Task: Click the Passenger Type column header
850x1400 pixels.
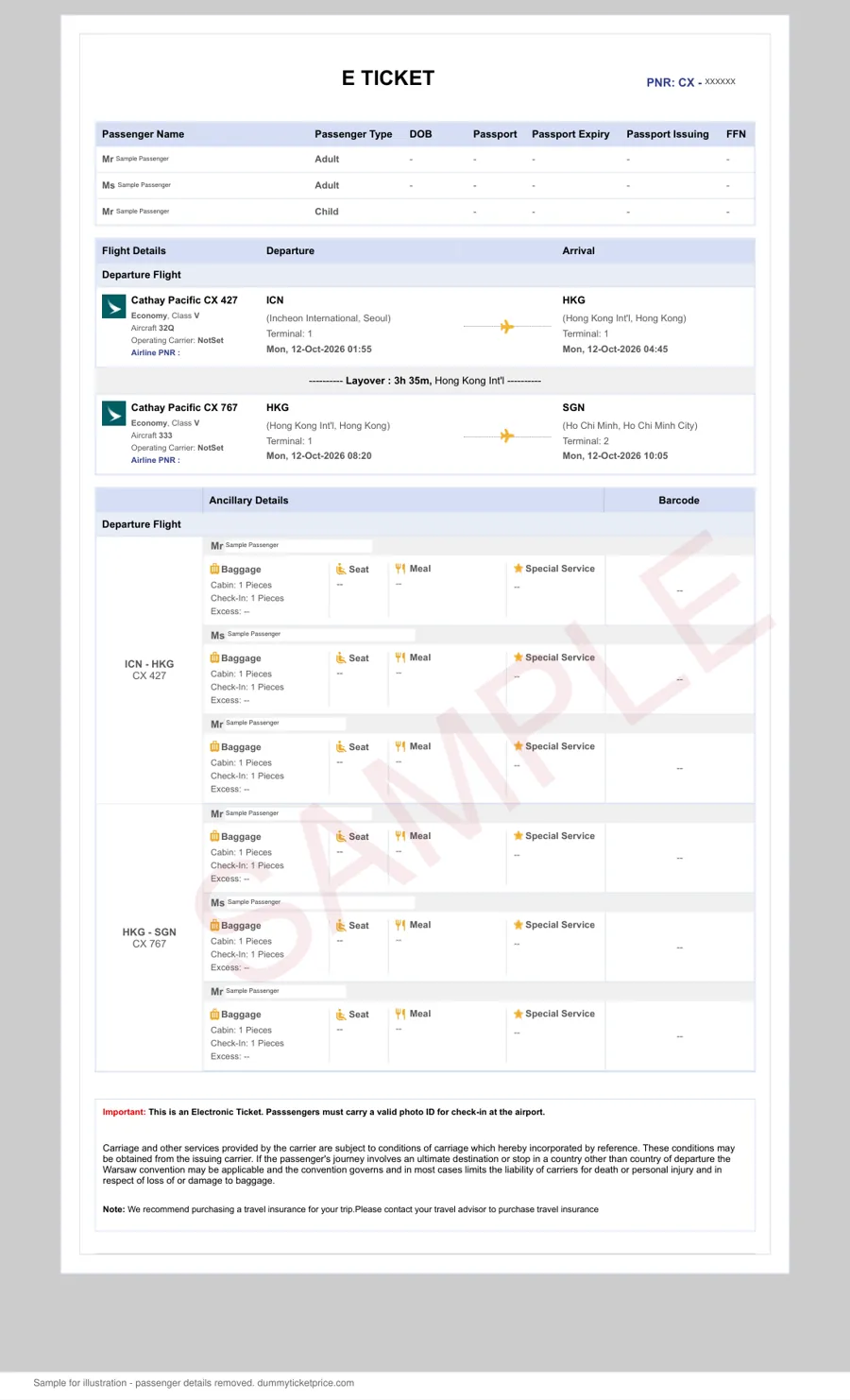Action: tap(353, 134)
